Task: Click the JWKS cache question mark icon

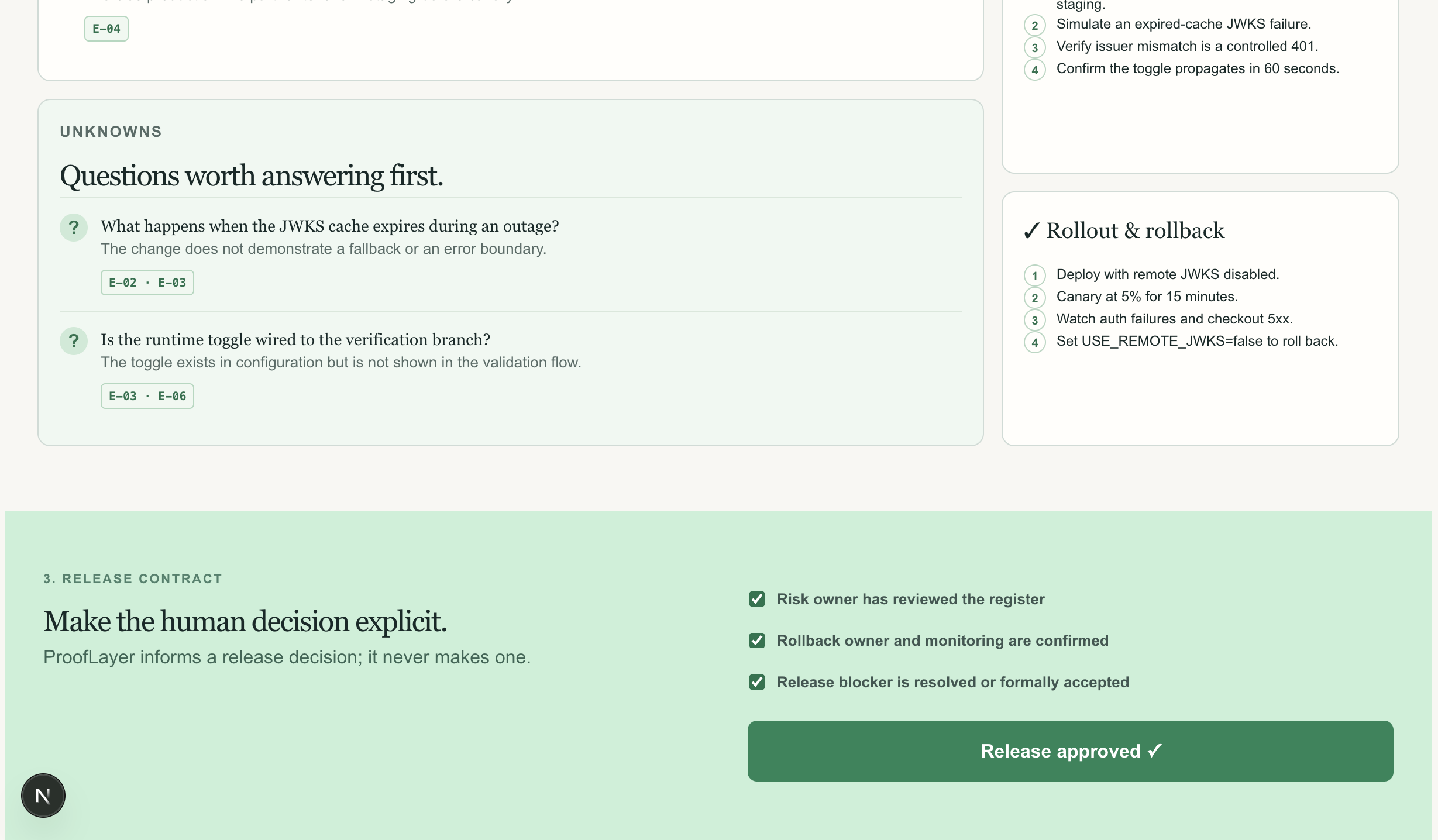Action: pos(74,227)
